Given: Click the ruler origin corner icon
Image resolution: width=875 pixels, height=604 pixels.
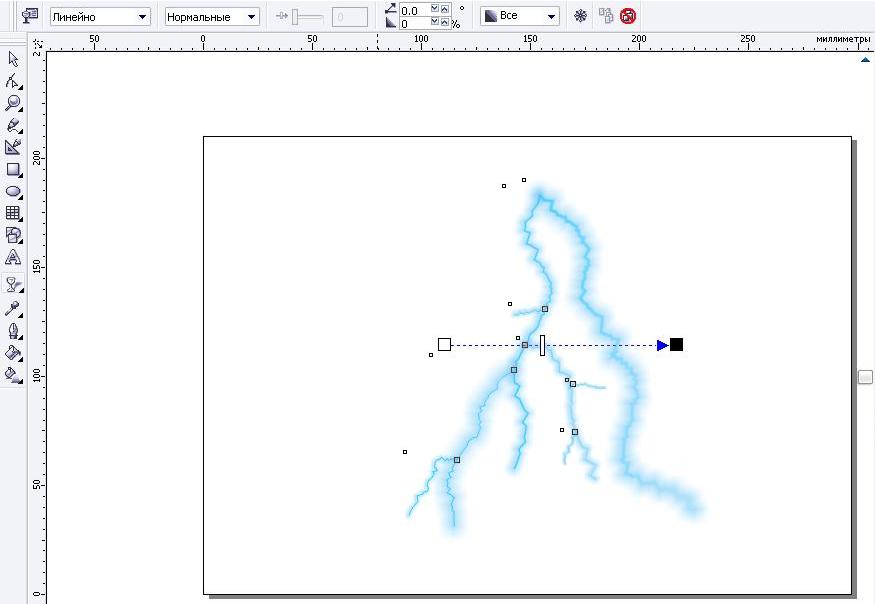Looking at the screenshot, I should tap(37, 42).
